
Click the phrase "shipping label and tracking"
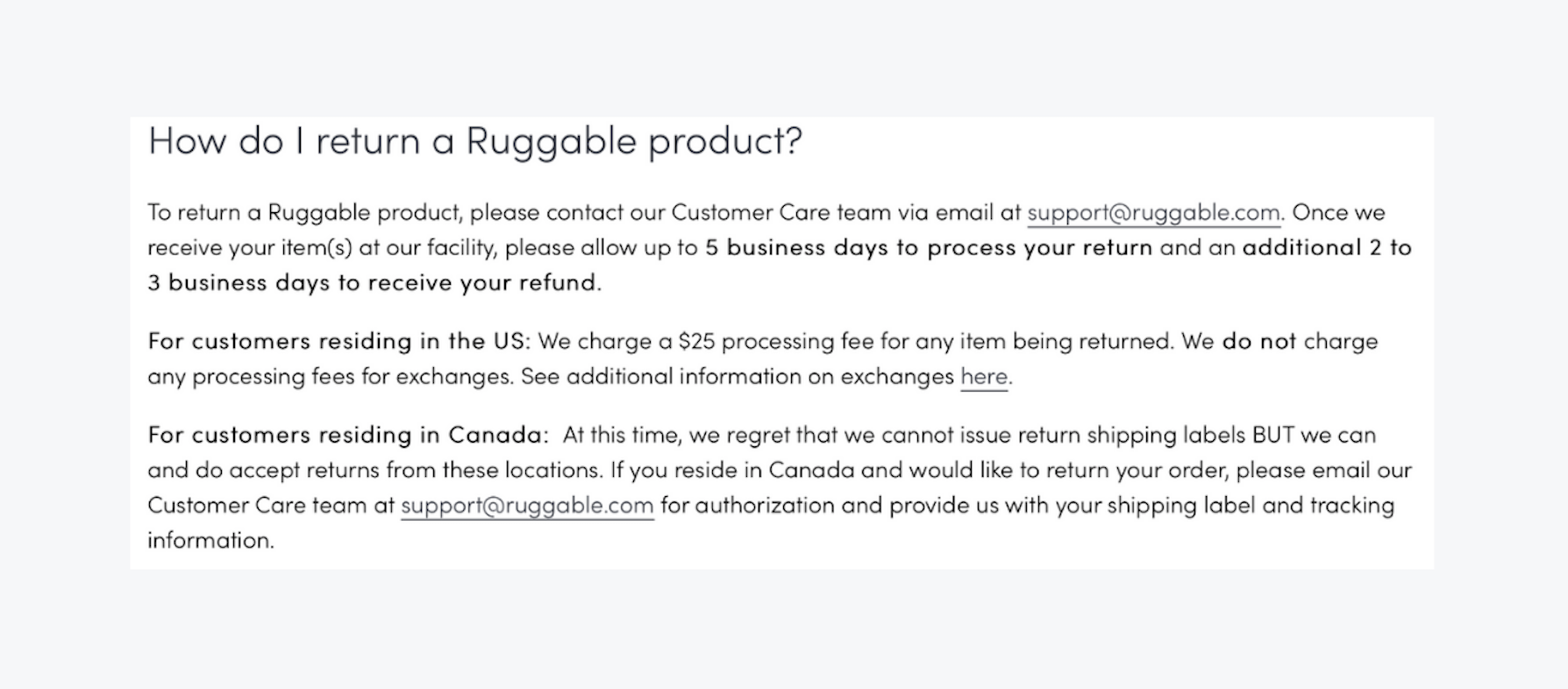pos(1251,506)
